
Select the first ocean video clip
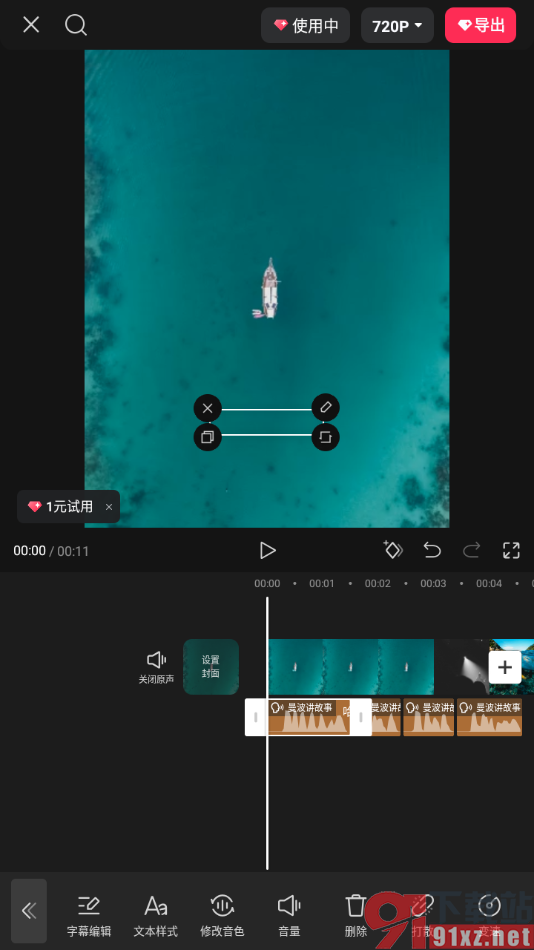(351, 666)
